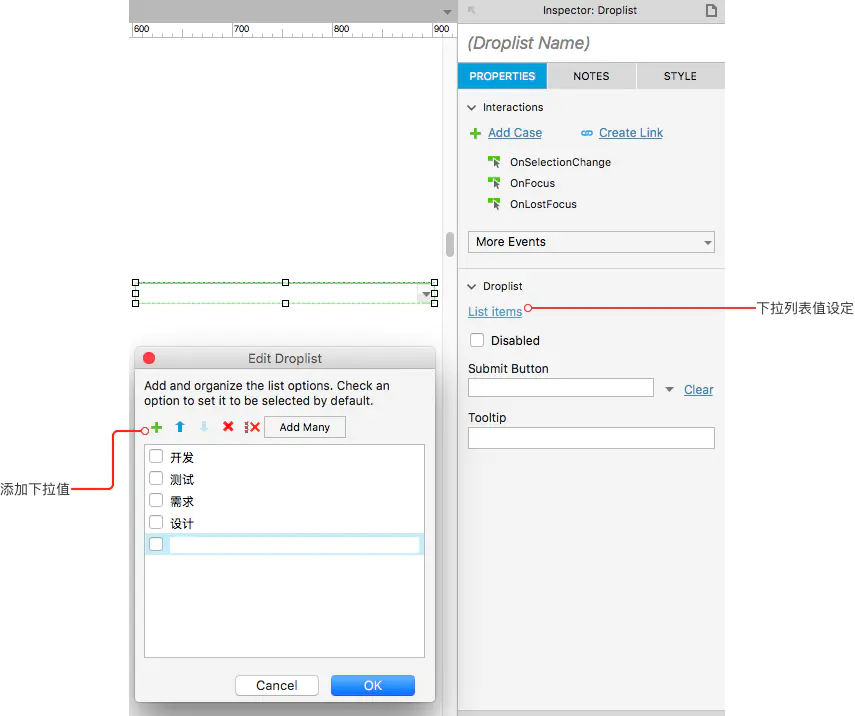Collapse the Interactions section
Image resolution: width=855 pixels, height=716 pixels.
472,107
